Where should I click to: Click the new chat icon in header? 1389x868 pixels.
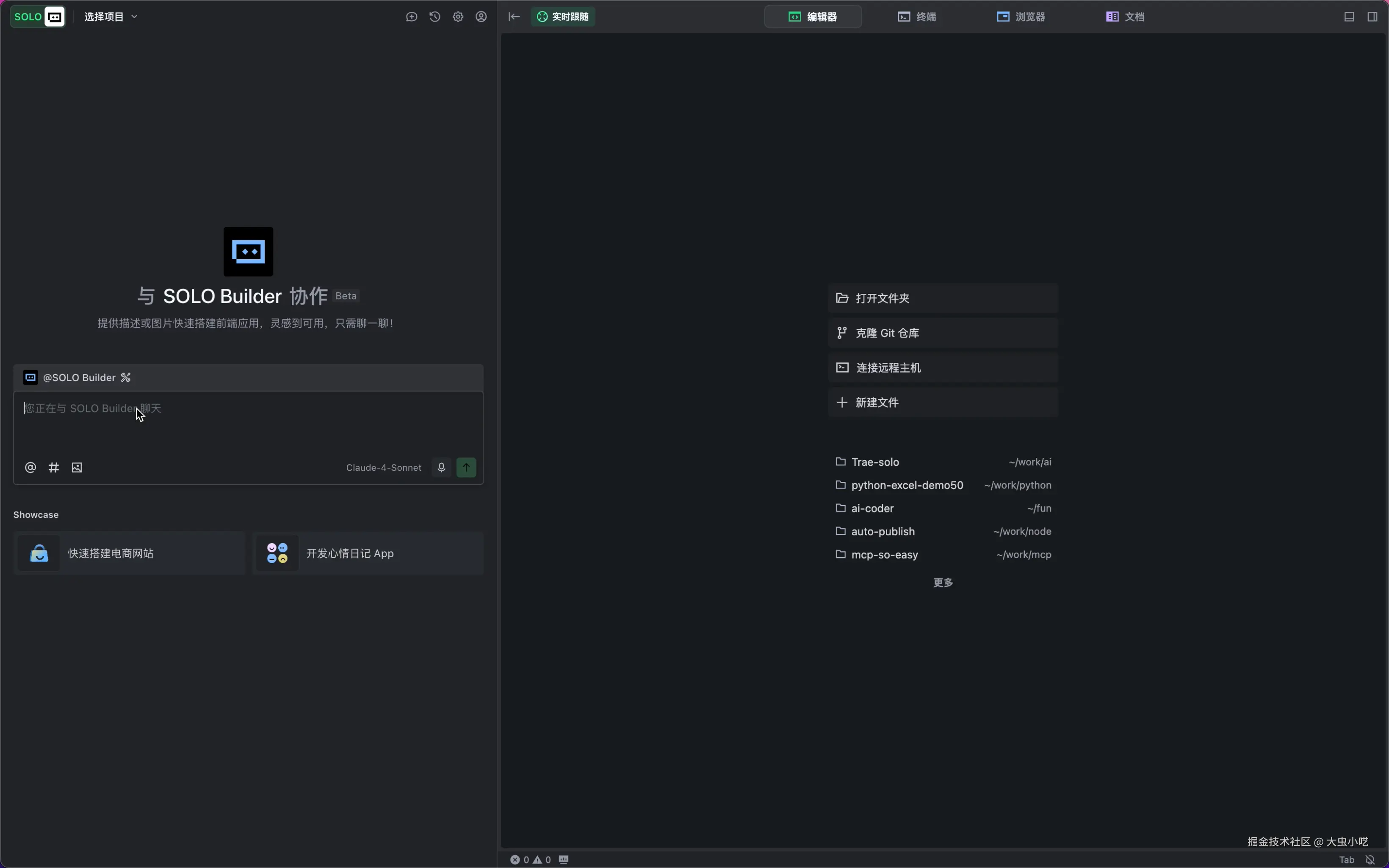[x=412, y=17]
